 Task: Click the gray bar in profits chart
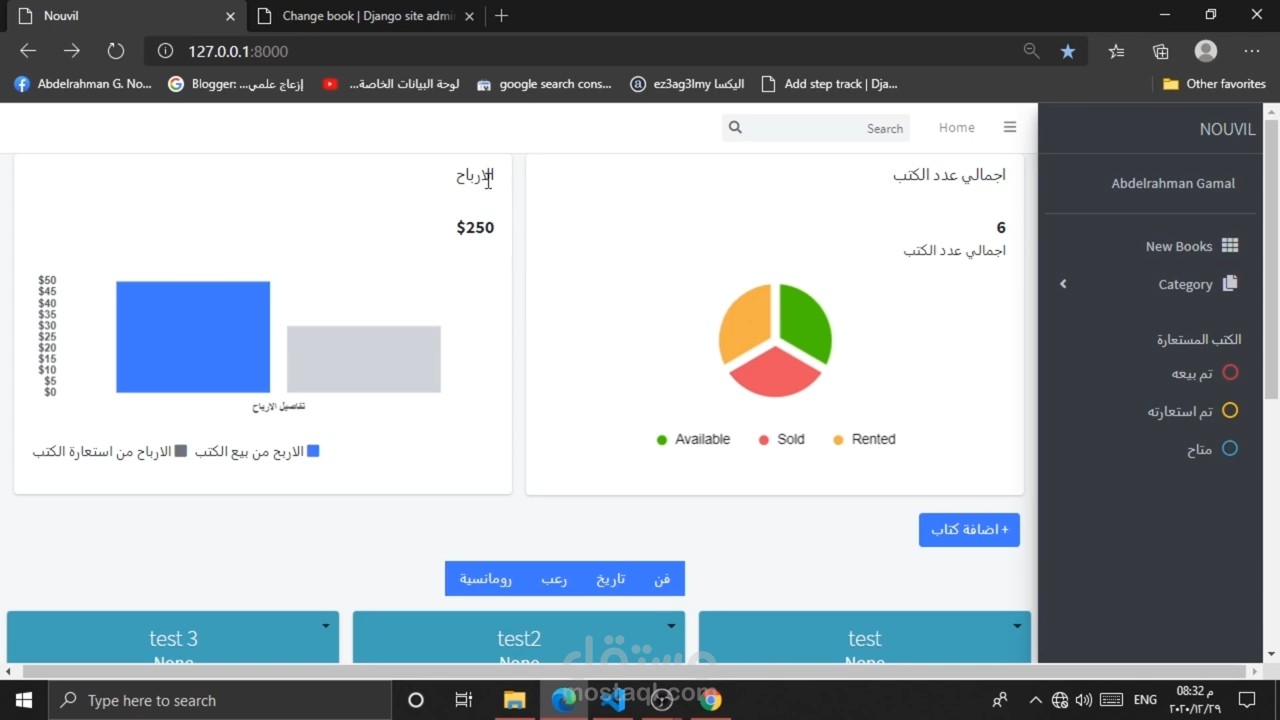click(x=364, y=359)
